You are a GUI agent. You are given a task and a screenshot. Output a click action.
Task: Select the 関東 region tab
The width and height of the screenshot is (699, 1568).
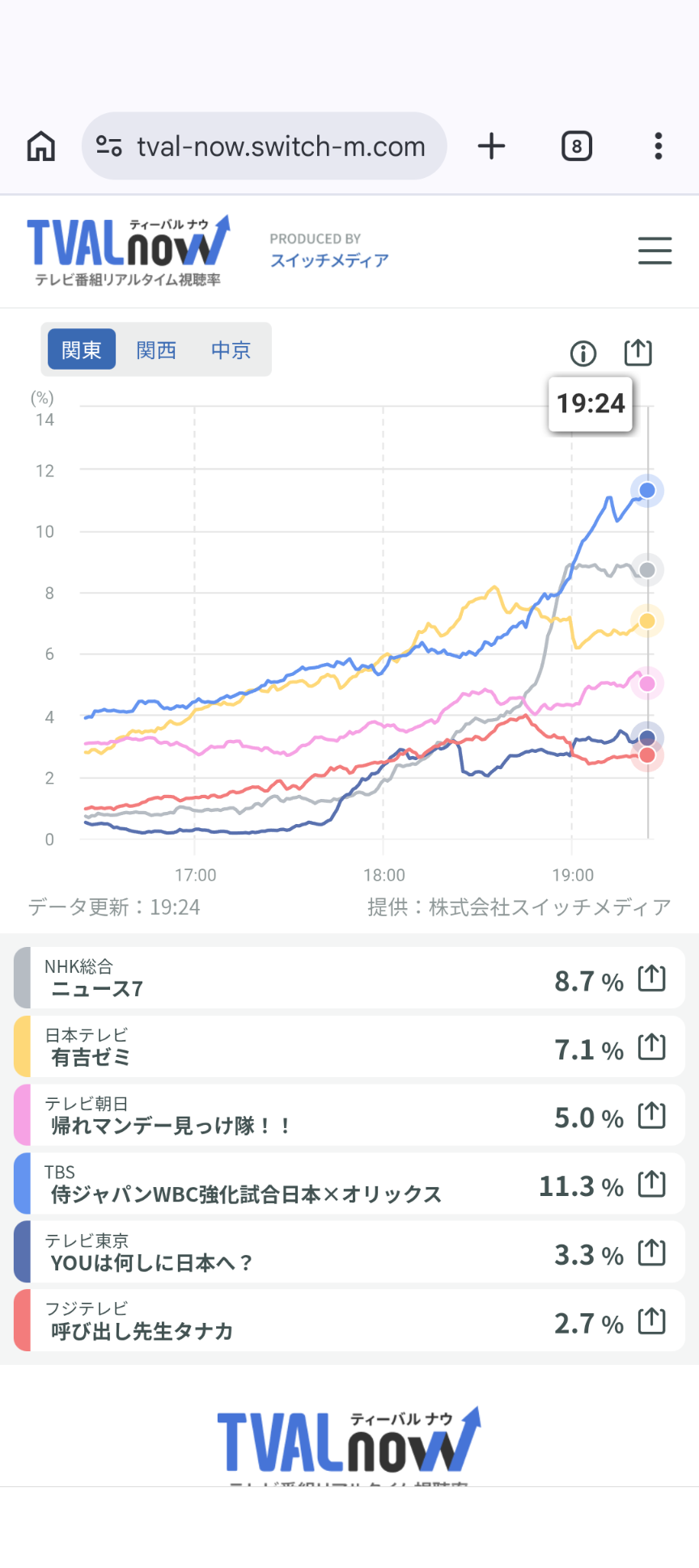pyautogui.click(x=82, y=349)
